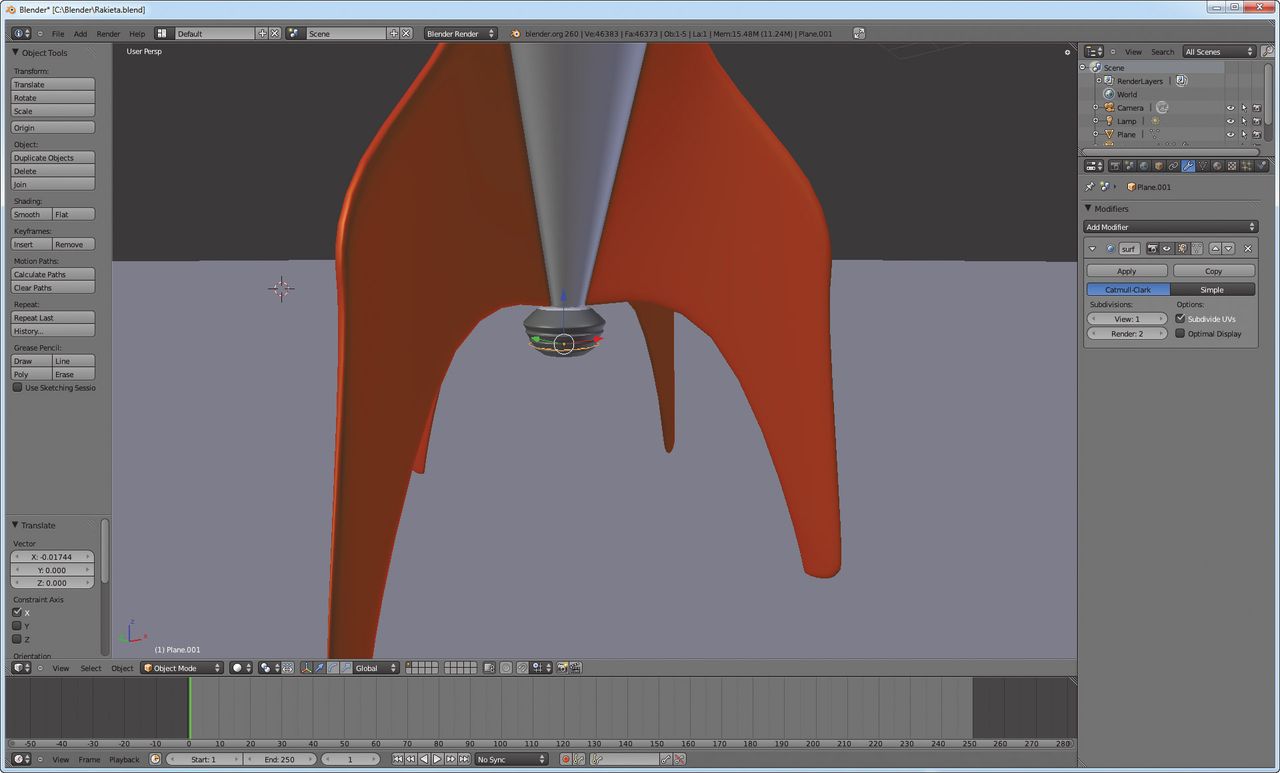The image size is (1280, 773).
Task: Remove the surf modifier with X icon
Action: [1248, 249]
